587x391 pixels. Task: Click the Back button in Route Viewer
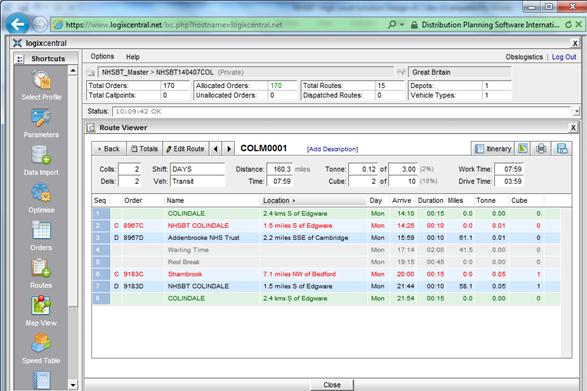(109, 149)
